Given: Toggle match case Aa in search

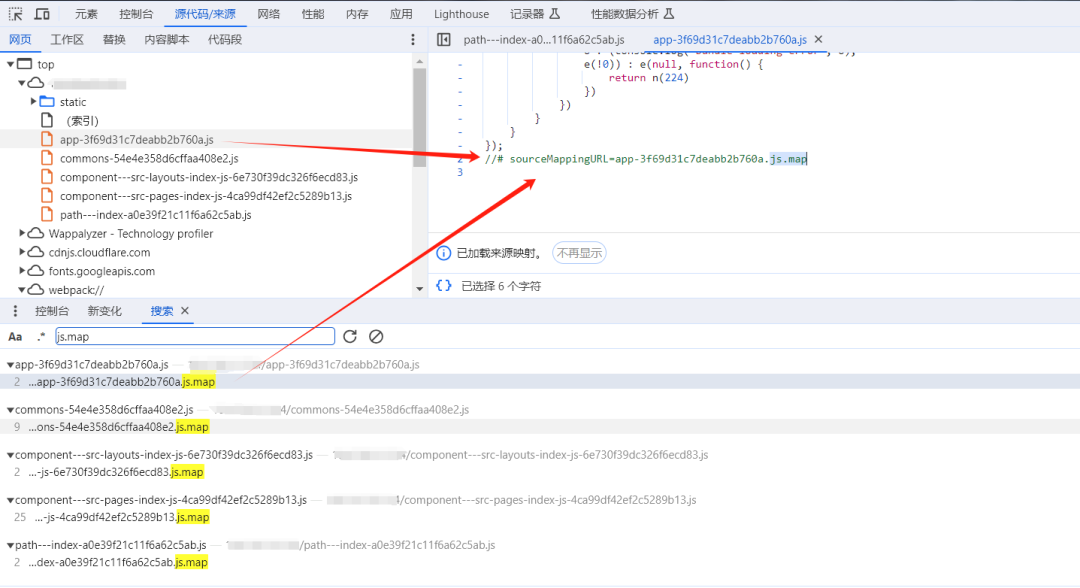Looking at the screenshot, I should (15, 337).
